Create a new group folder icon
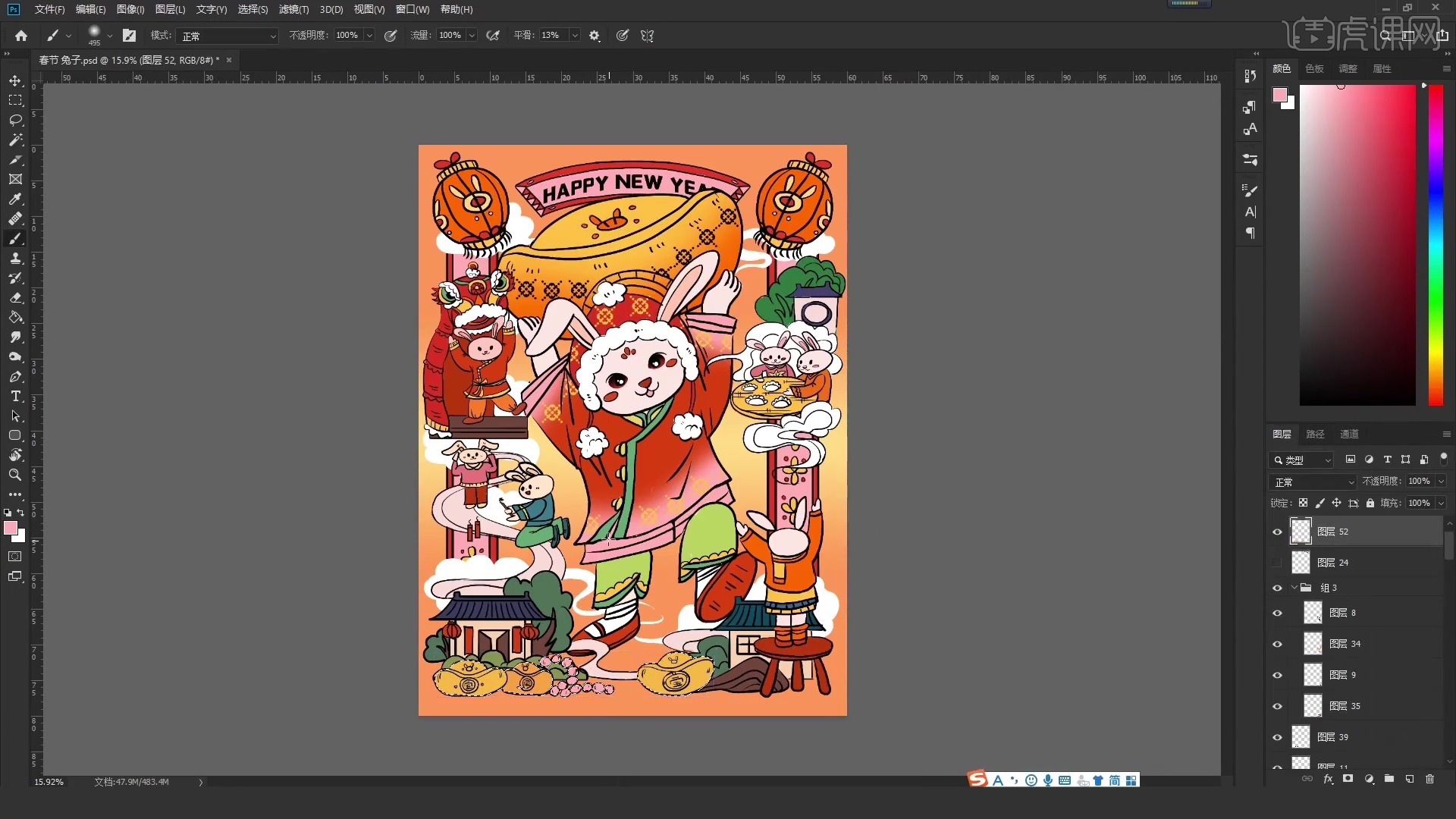 pos(1389,779)
